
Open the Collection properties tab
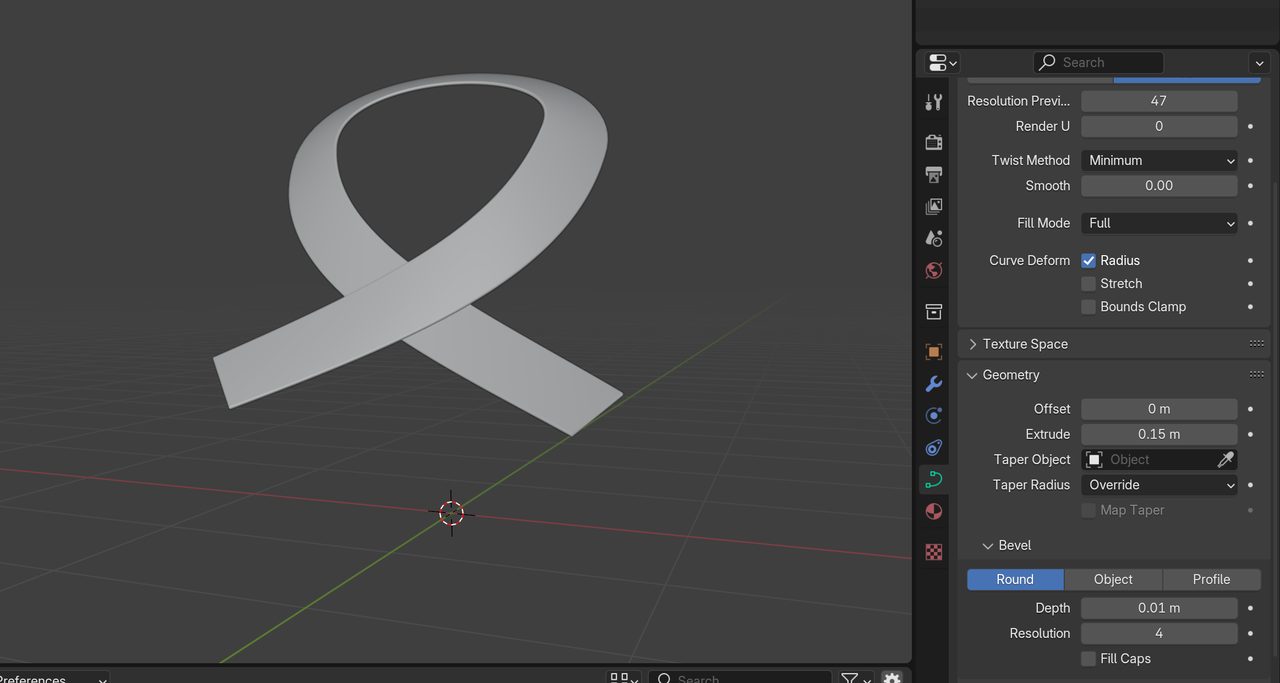click(x=933, y=311)
